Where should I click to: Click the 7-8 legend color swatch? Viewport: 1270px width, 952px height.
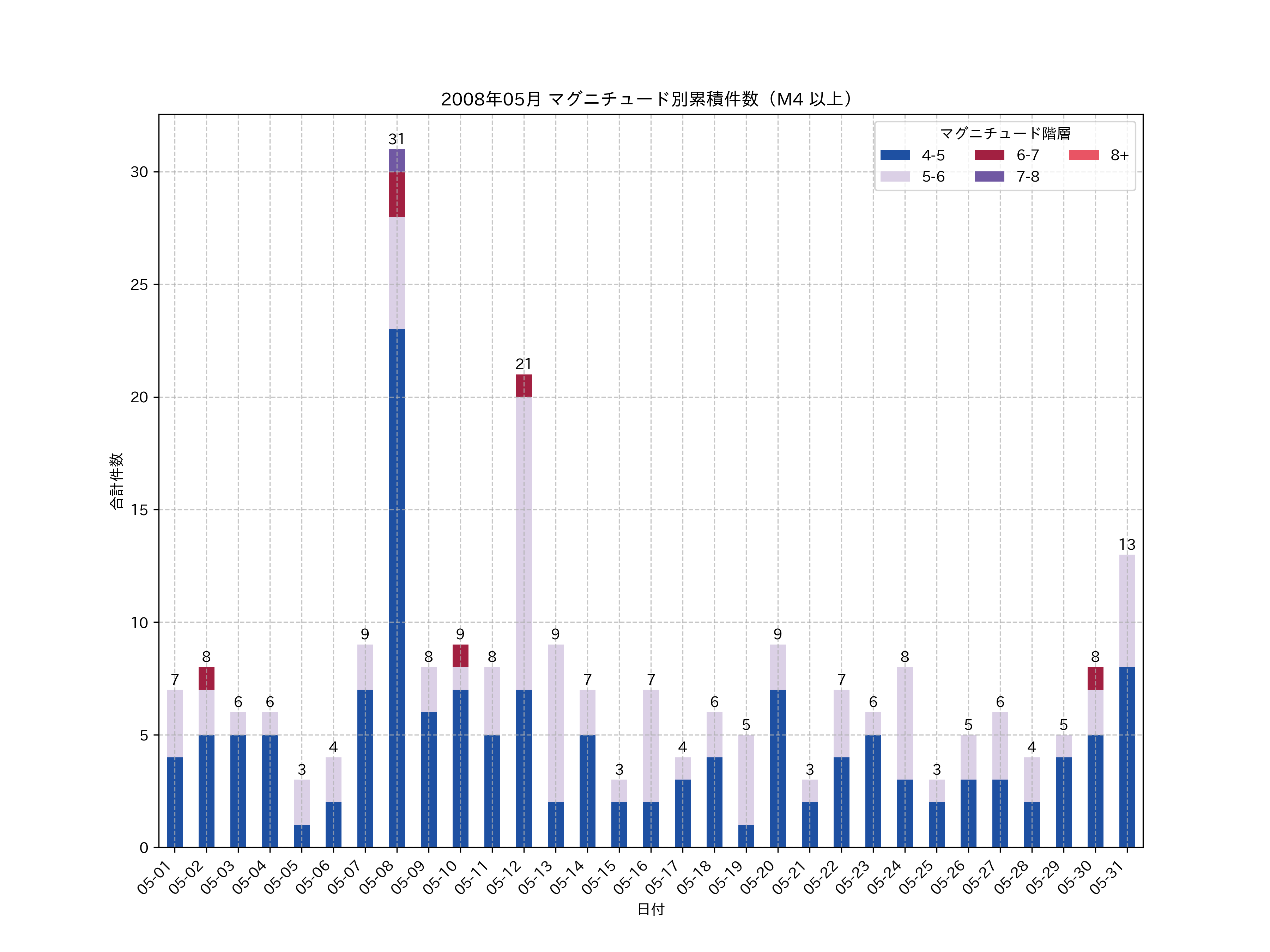click(989, 177)
